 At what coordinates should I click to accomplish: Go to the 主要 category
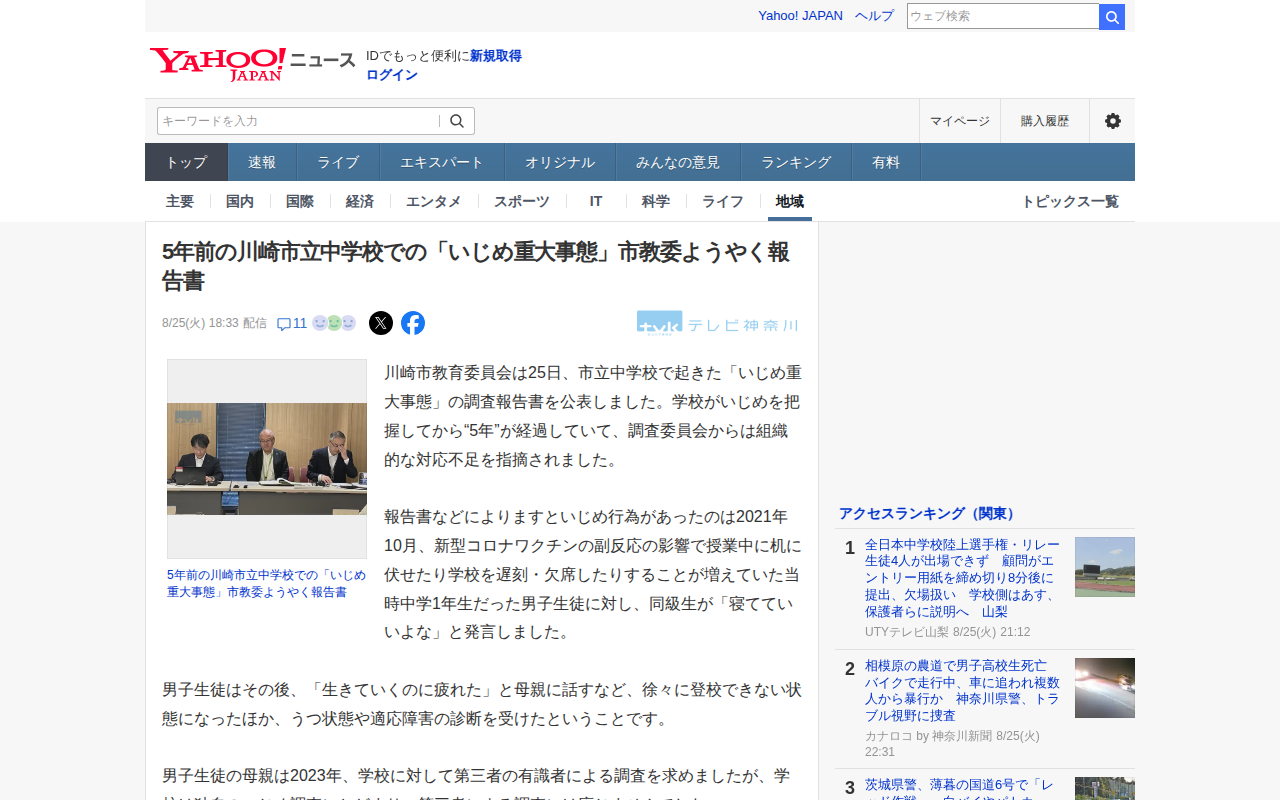tap(180, 201)
